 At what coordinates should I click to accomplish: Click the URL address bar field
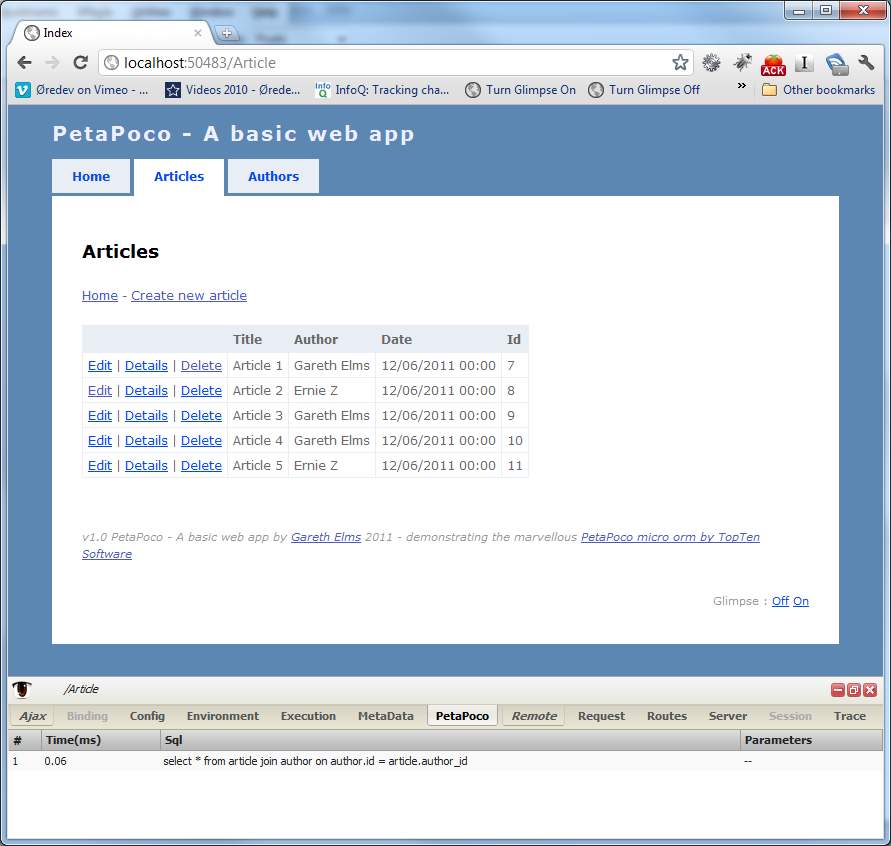390,63
